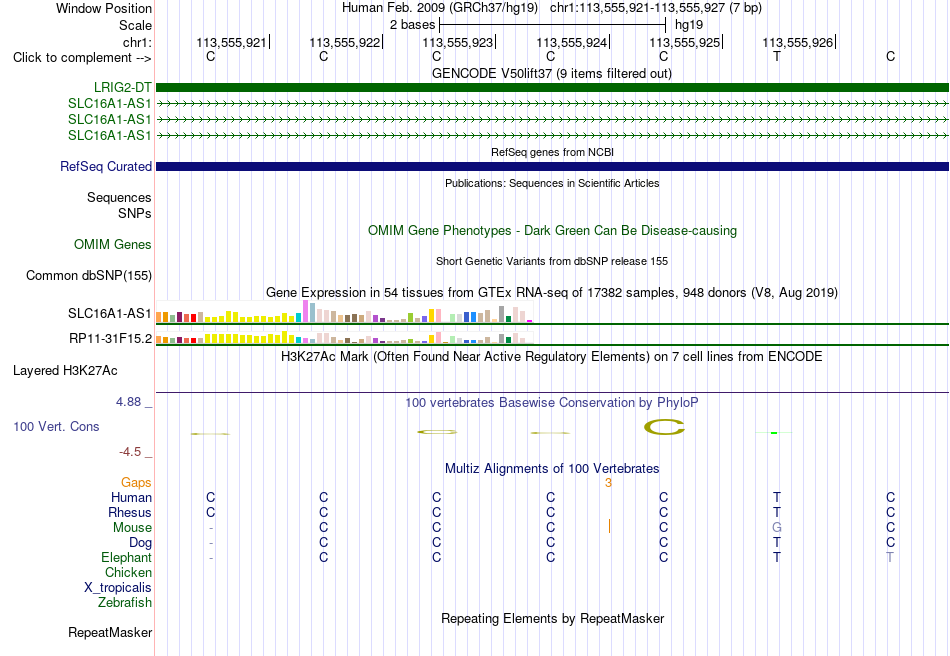Screen dimensions: 950x656
Task: Click the Common dbSNP(155) track label
Action: [89, 276]
